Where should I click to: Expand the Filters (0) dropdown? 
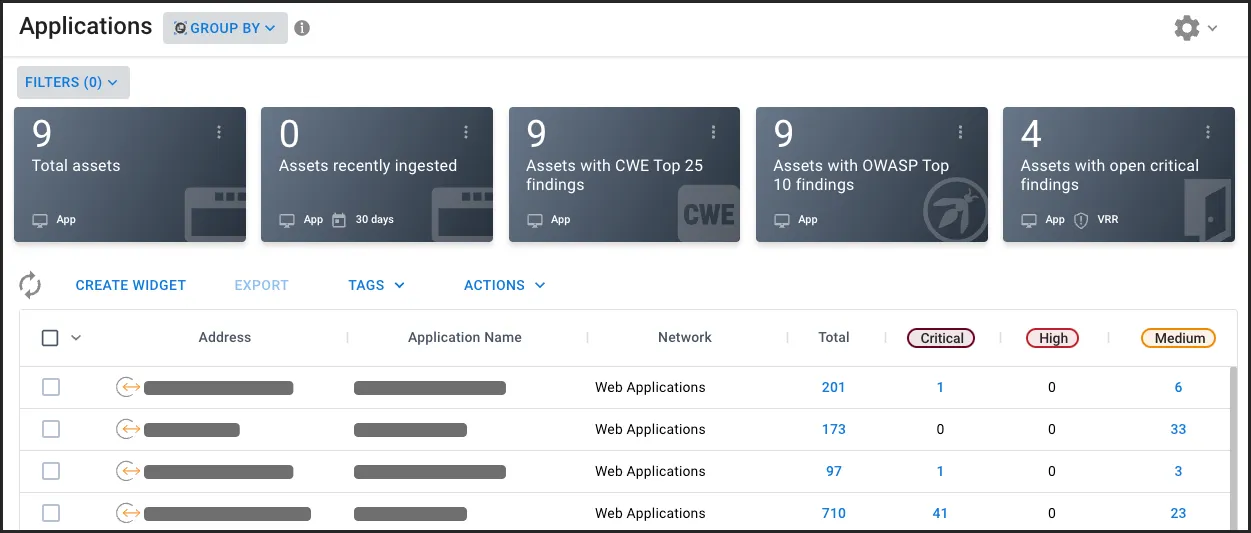coord(72,82)
